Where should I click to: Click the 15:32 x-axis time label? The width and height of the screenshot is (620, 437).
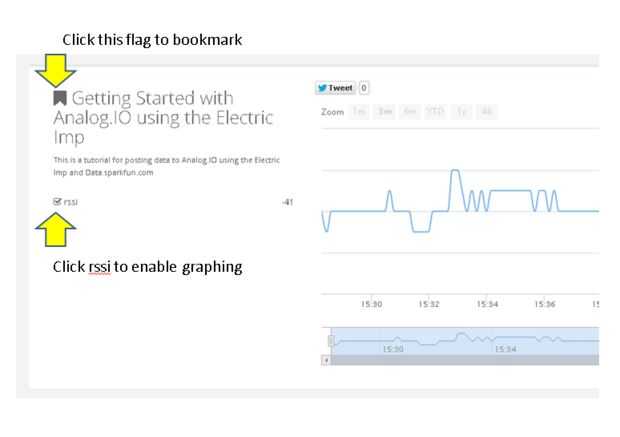[x=429, y=305]
